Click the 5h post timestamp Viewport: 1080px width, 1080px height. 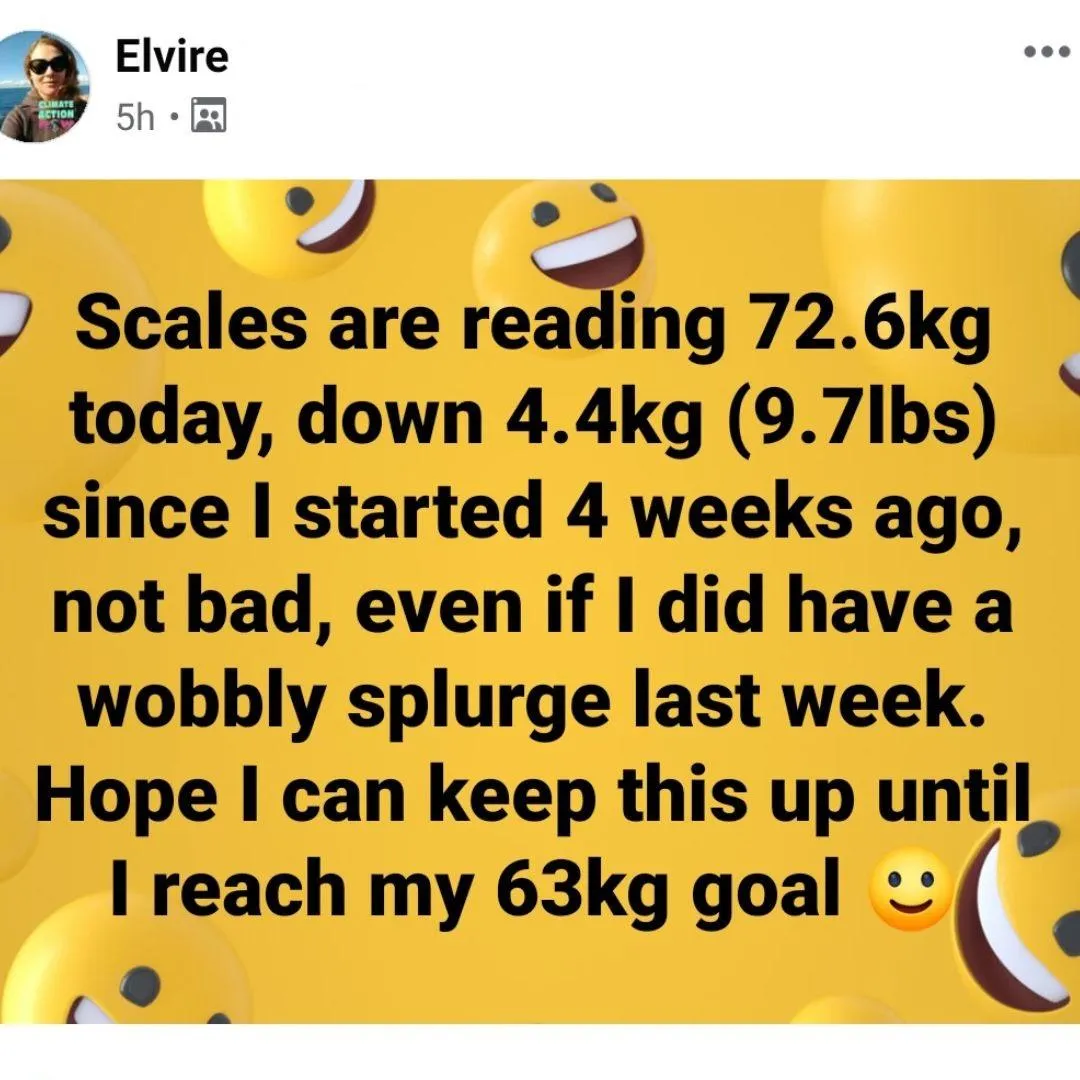[x=135, y=116]
